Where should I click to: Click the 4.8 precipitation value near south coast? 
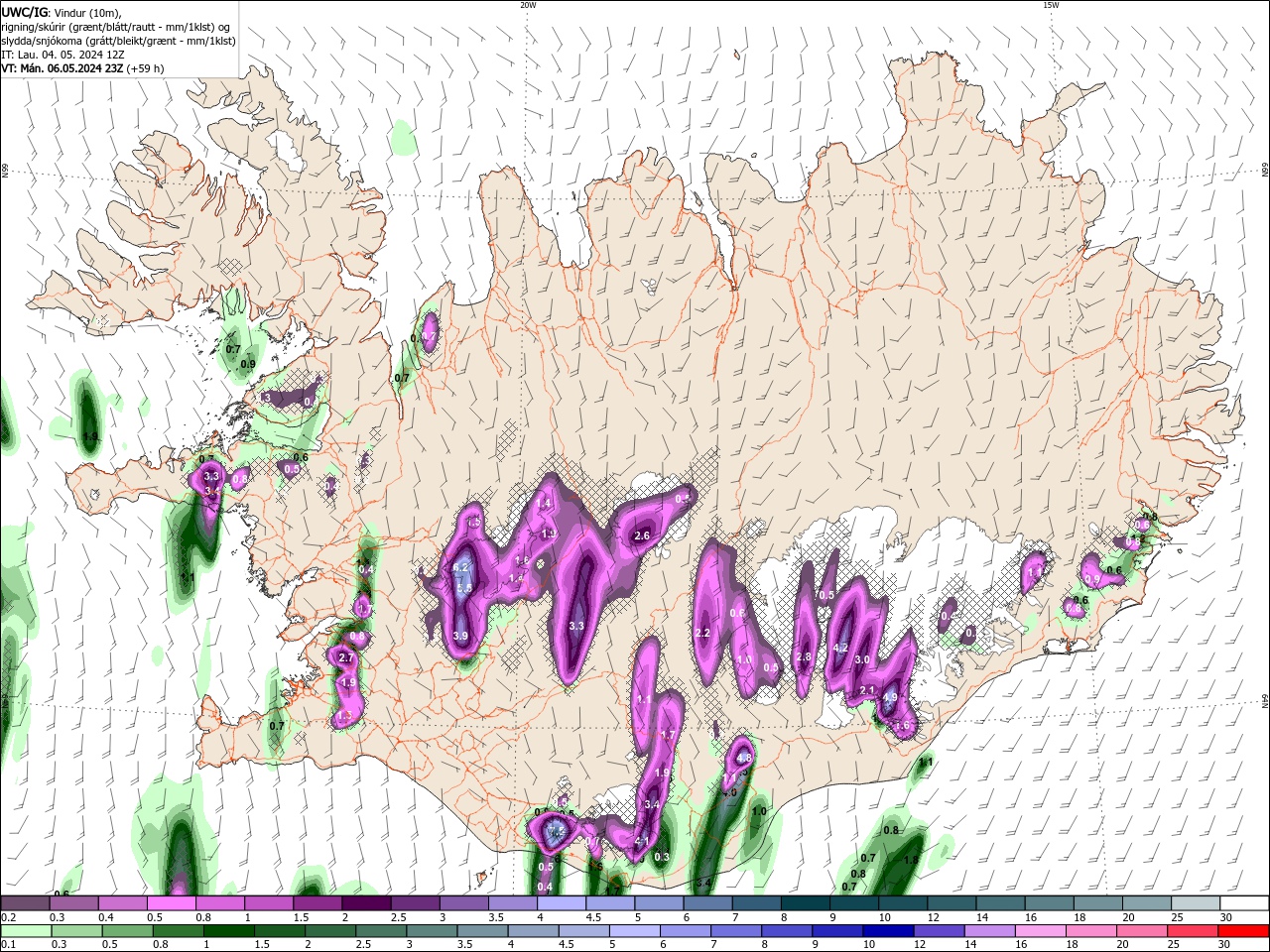pos(744,759)
